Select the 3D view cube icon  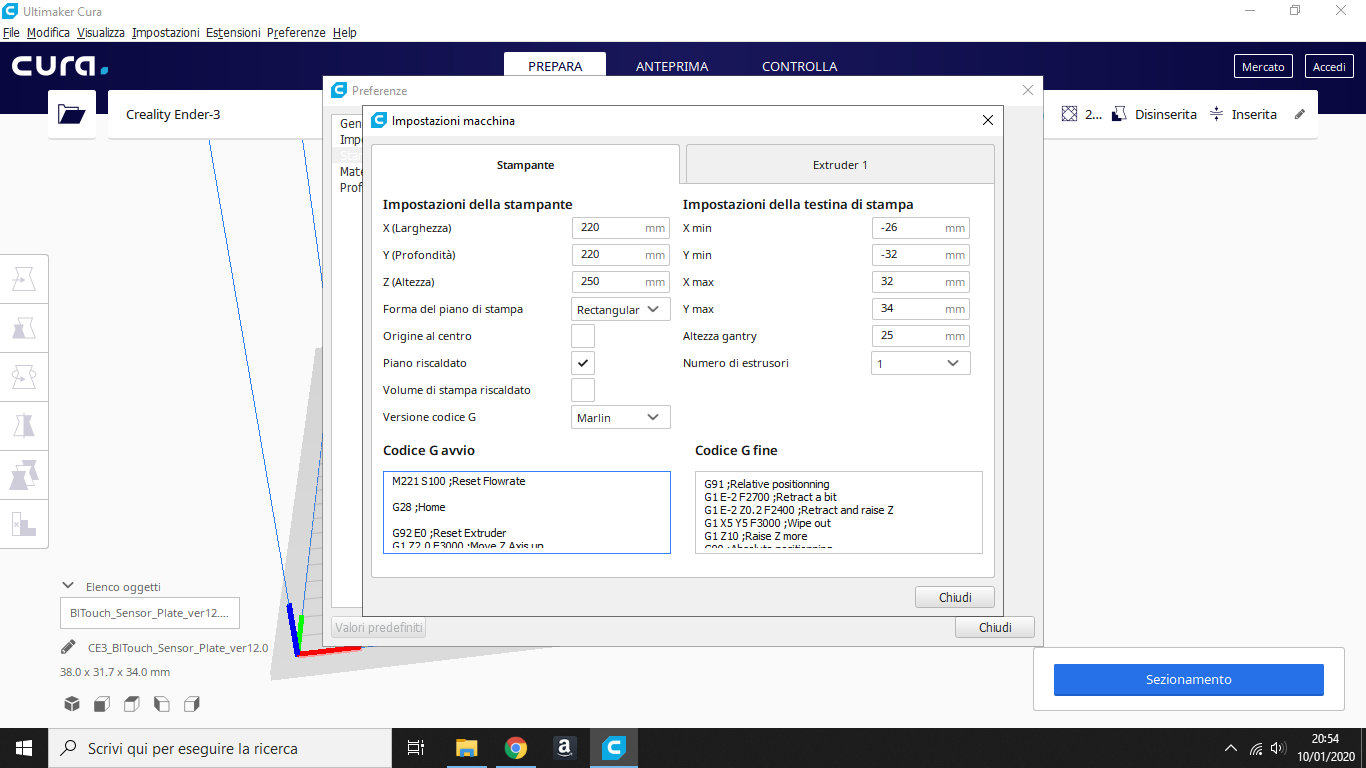72,704
